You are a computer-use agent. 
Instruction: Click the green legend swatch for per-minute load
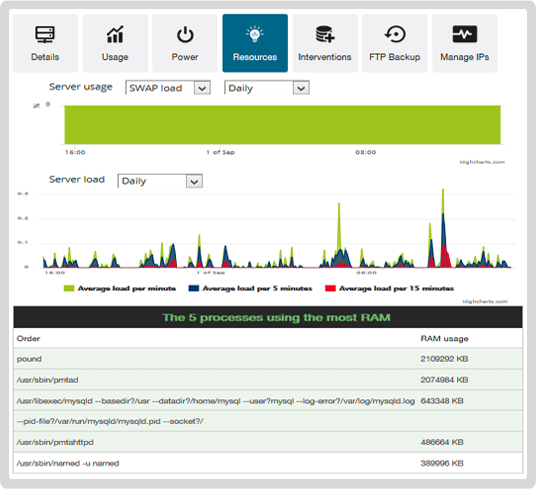pos(69,288)
